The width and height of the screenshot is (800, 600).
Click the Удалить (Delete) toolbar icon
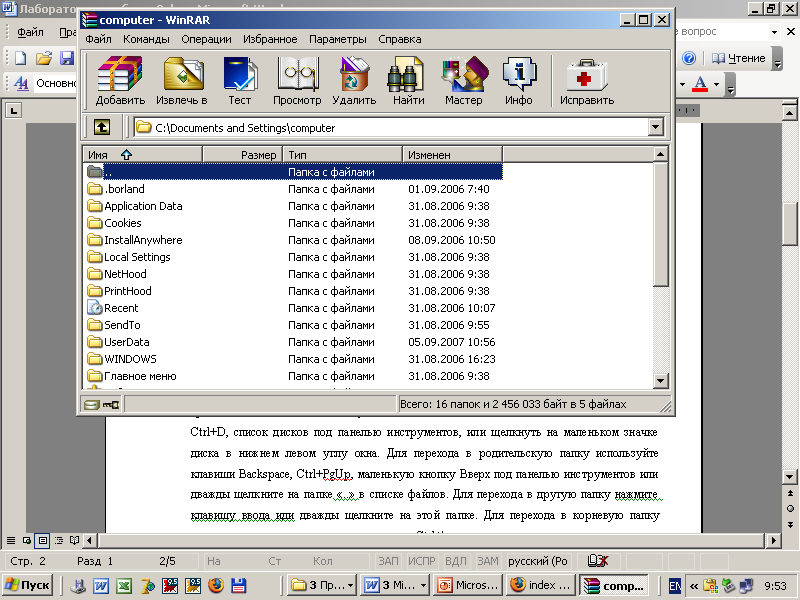click(354, 81)
